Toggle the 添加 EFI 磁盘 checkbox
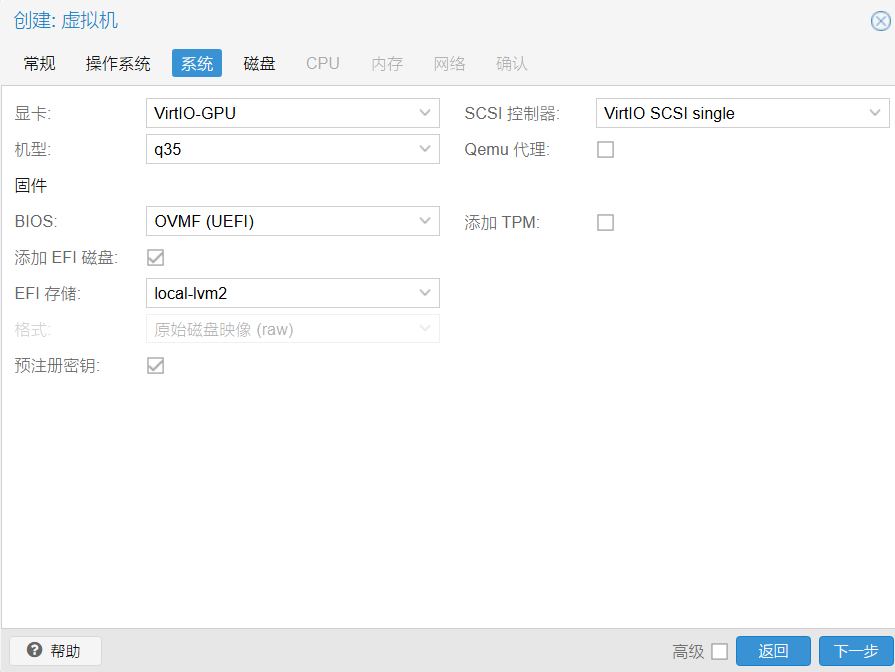Image resolution: width=895 pixels, height=672 pixels. [x=156, y=258]
